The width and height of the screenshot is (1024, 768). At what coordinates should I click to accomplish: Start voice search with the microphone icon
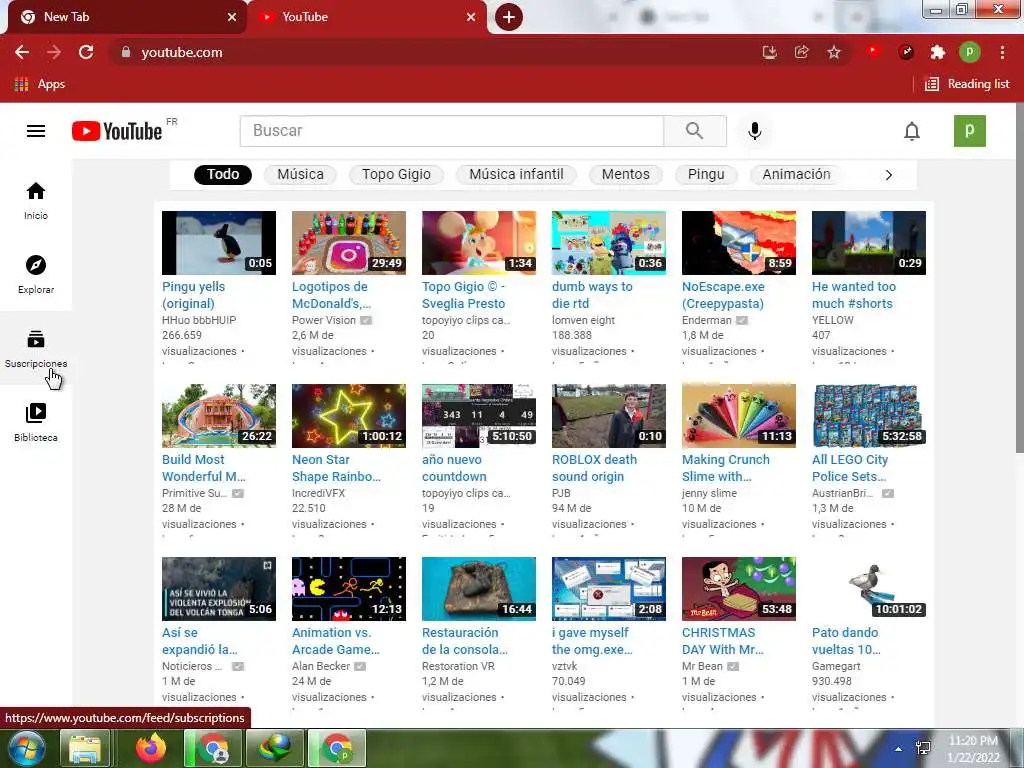pos(754,131)
